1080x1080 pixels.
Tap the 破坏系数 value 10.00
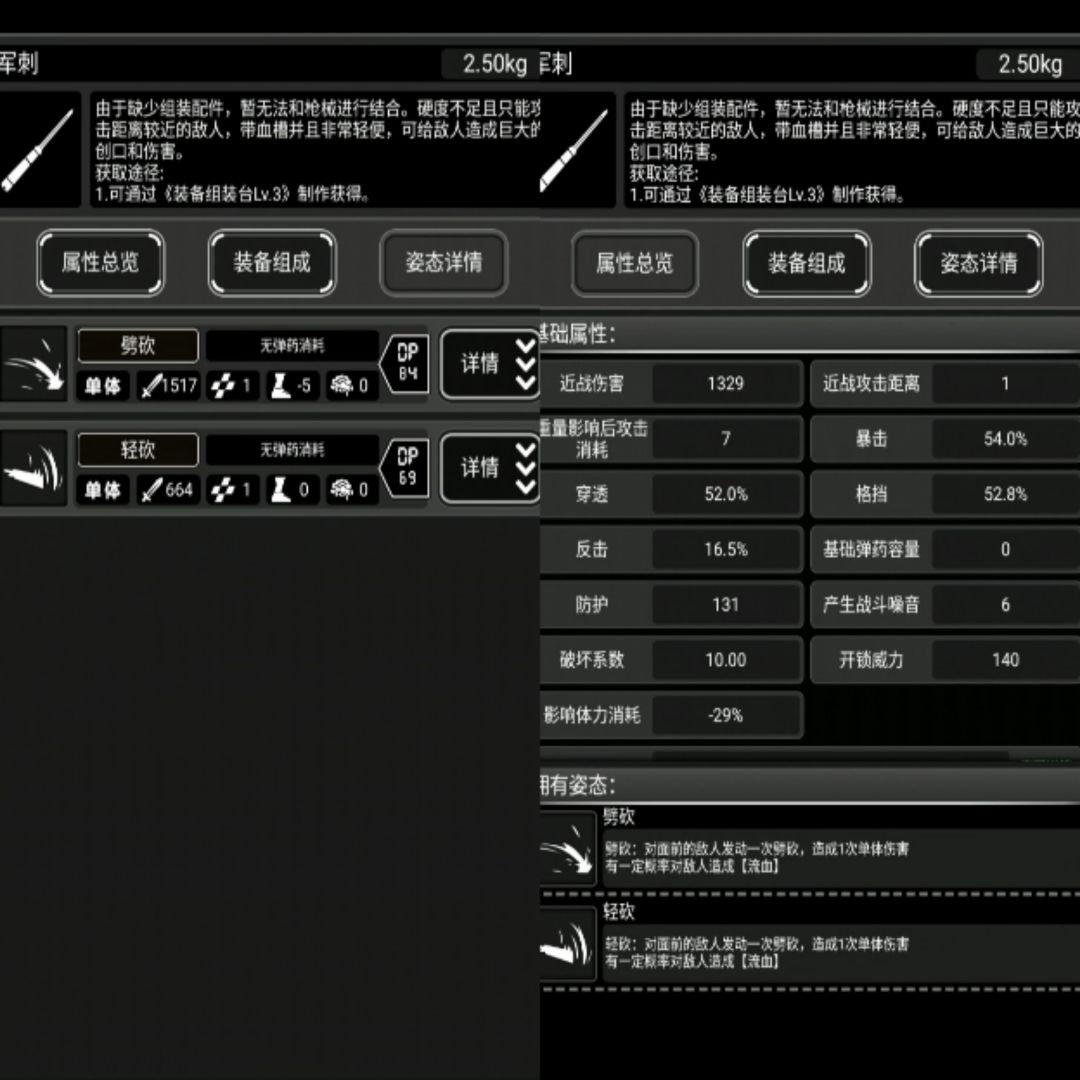tap(725, 660)
